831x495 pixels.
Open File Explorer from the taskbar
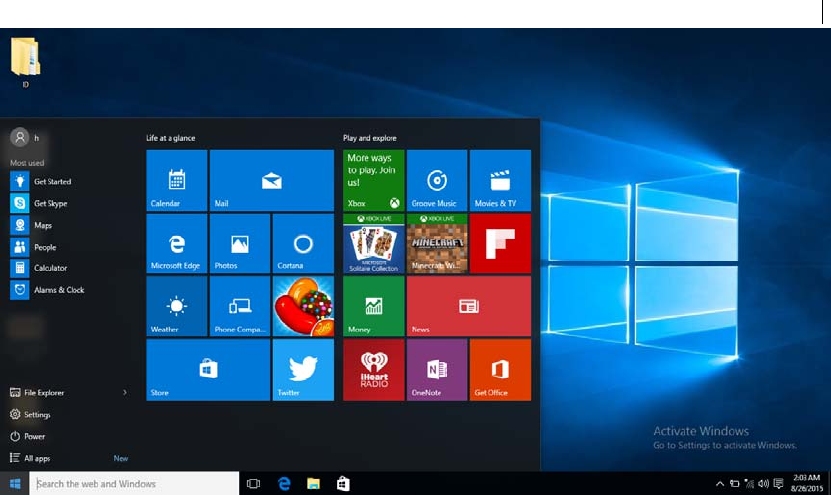(313, 483)
